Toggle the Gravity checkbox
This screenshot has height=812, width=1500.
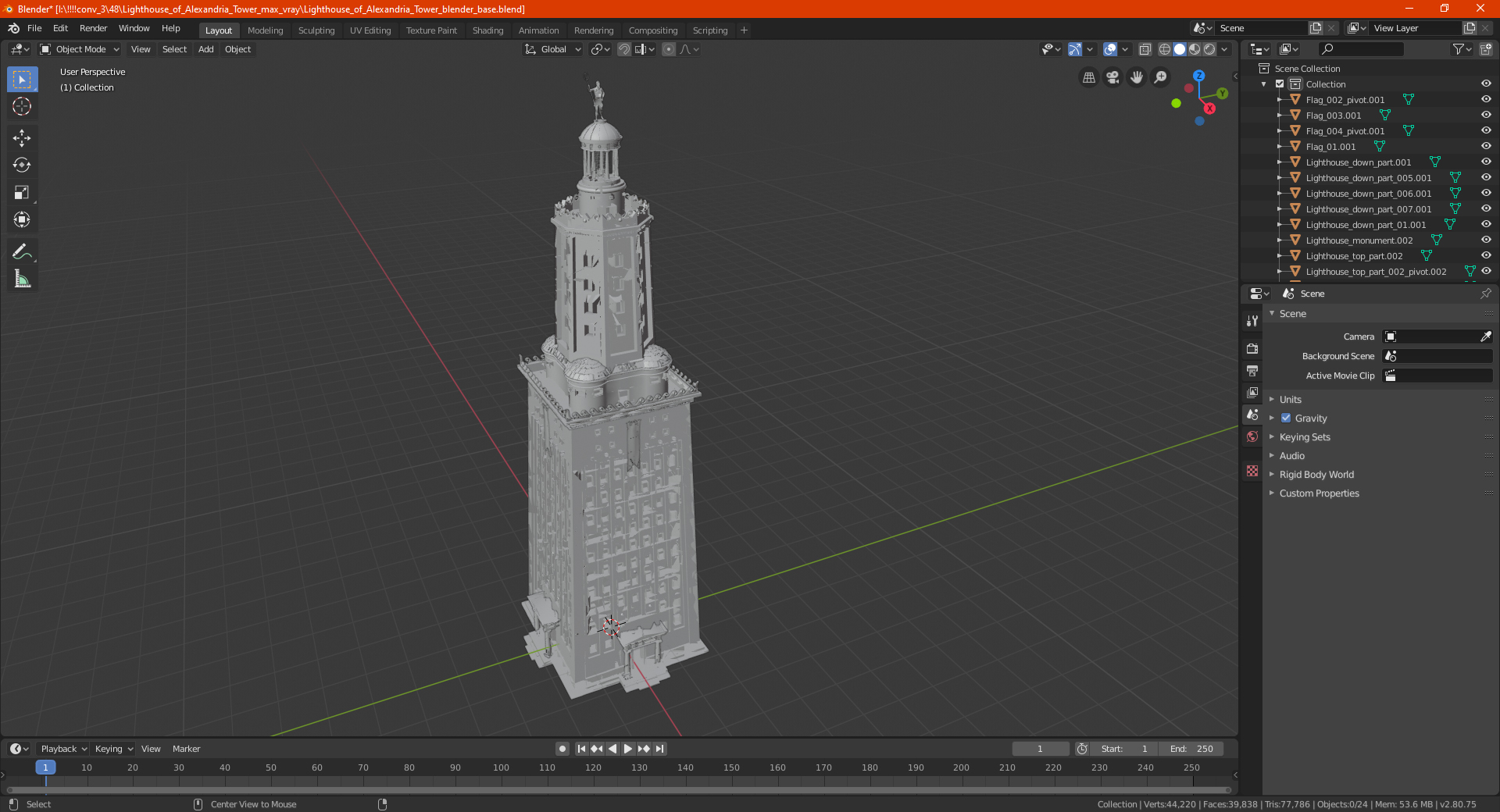(x=1286, y=418)
